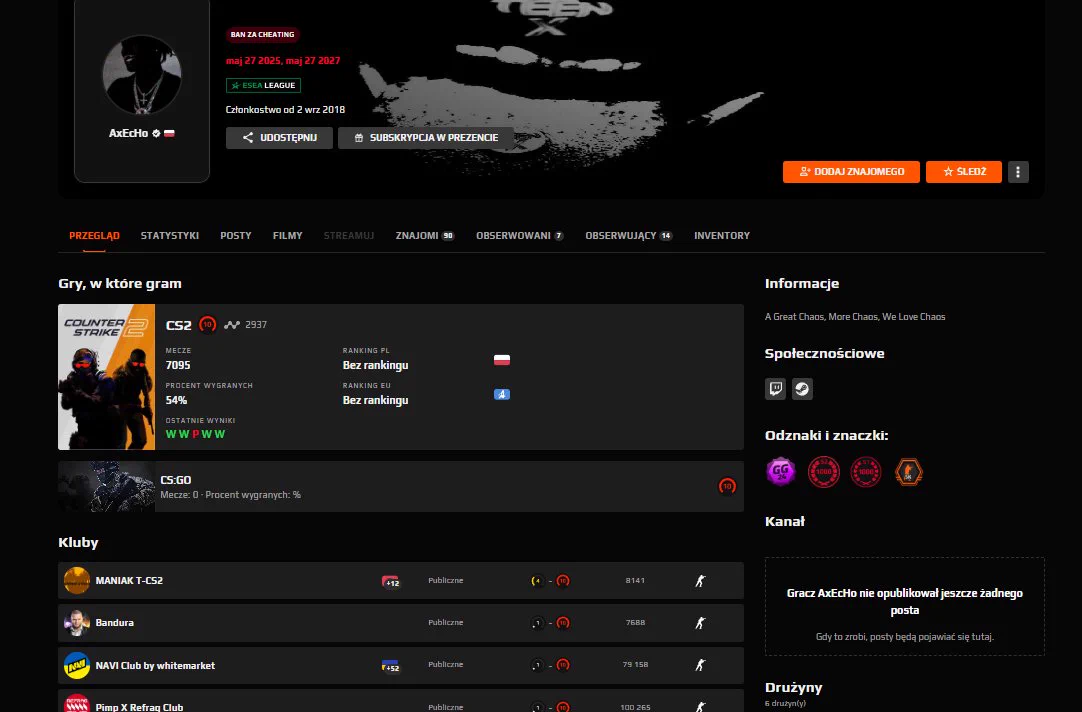This screenshot has height=712, width=1082.
Task: Click the recent results W W P W W
Action: point(195,434)
